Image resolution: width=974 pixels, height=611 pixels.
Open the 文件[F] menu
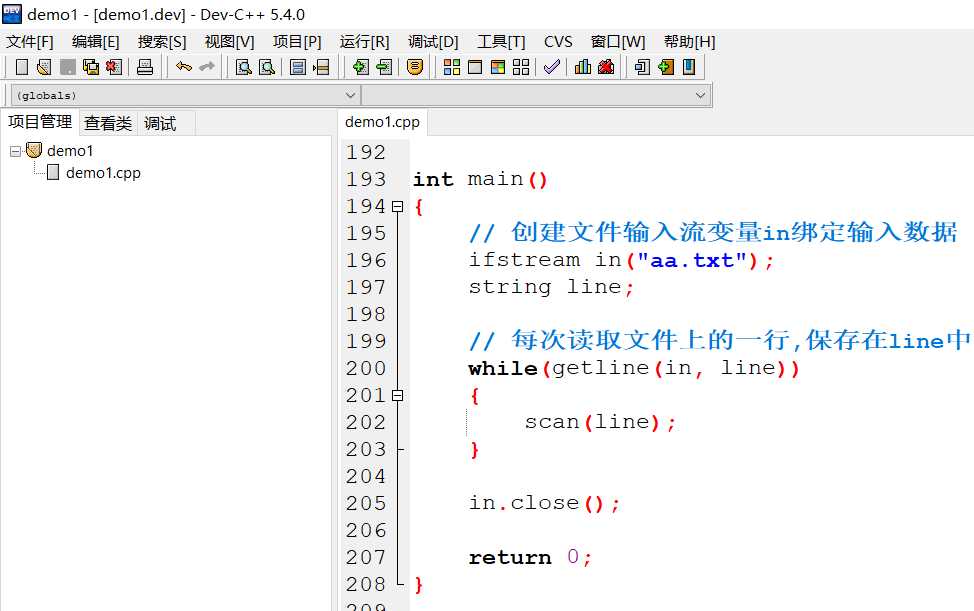(30, 42)
